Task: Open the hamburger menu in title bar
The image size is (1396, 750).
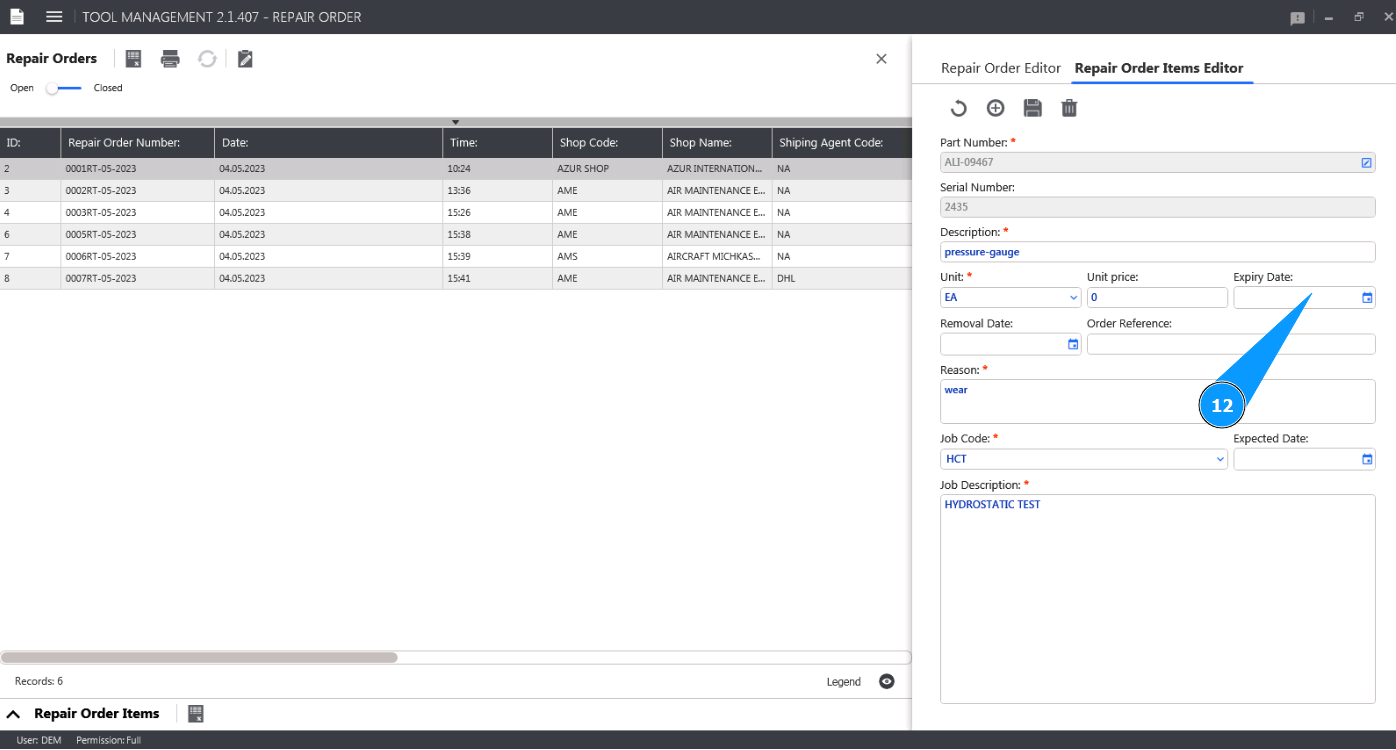Action: [54, 17]
